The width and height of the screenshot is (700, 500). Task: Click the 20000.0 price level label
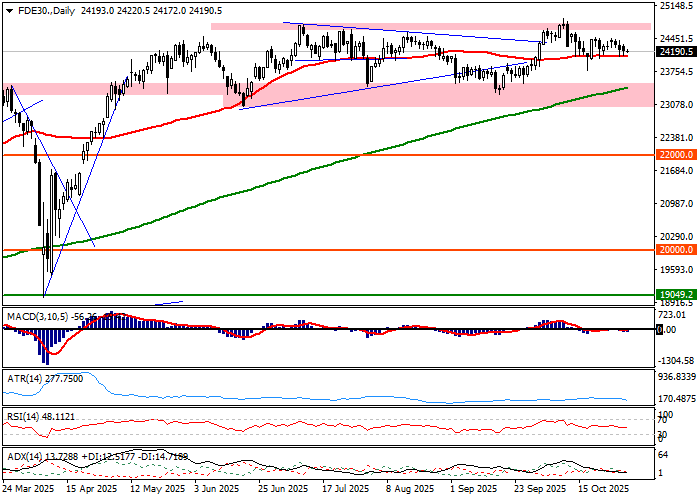click(676, 251)
